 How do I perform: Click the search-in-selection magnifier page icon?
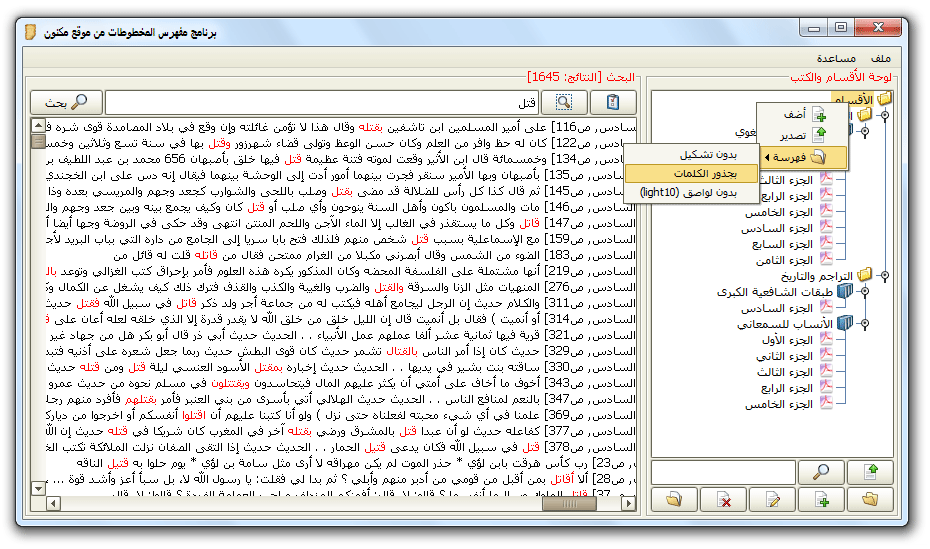click(x=564, y=103)
